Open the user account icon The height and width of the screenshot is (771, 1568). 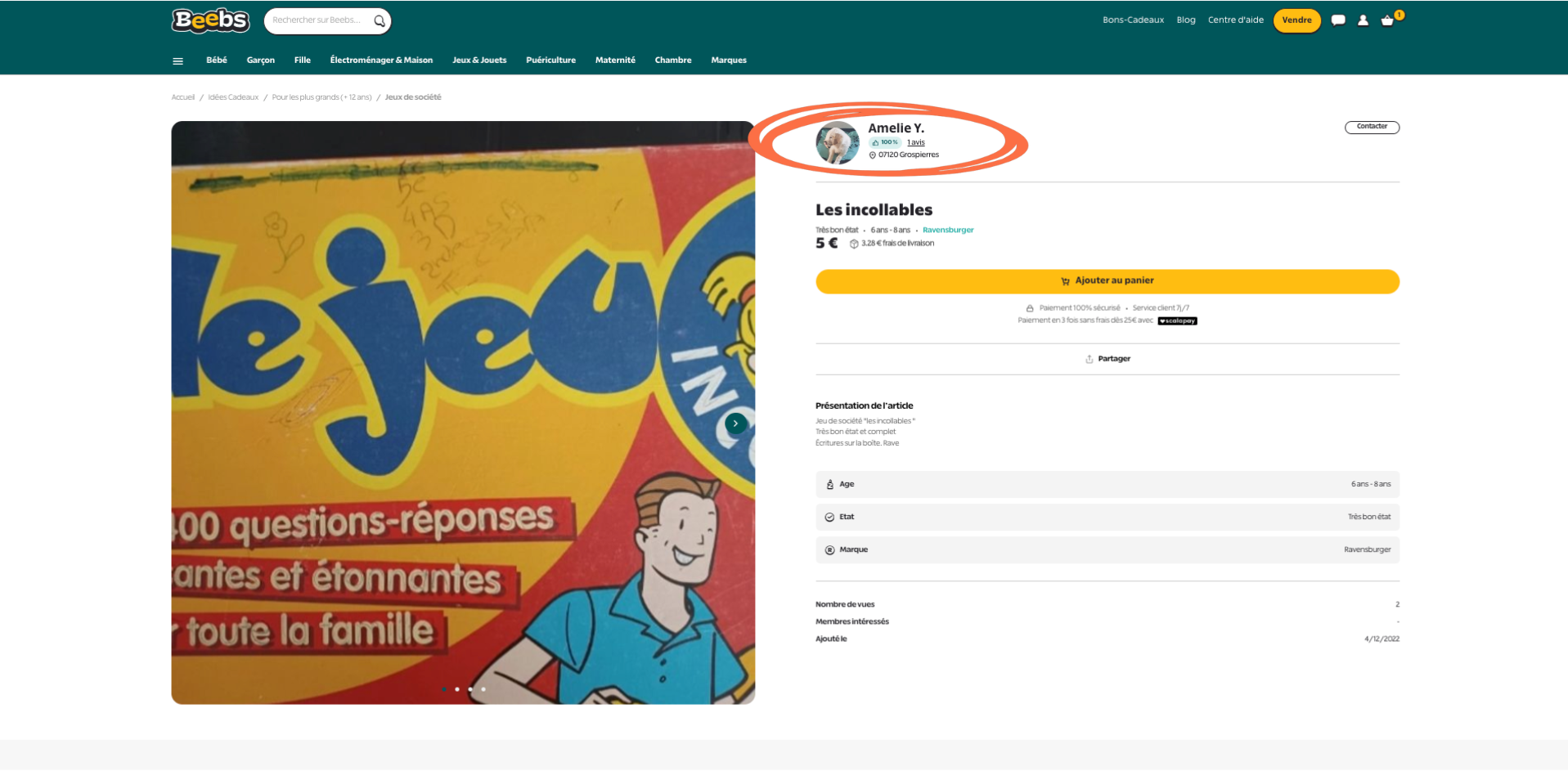1363,20
